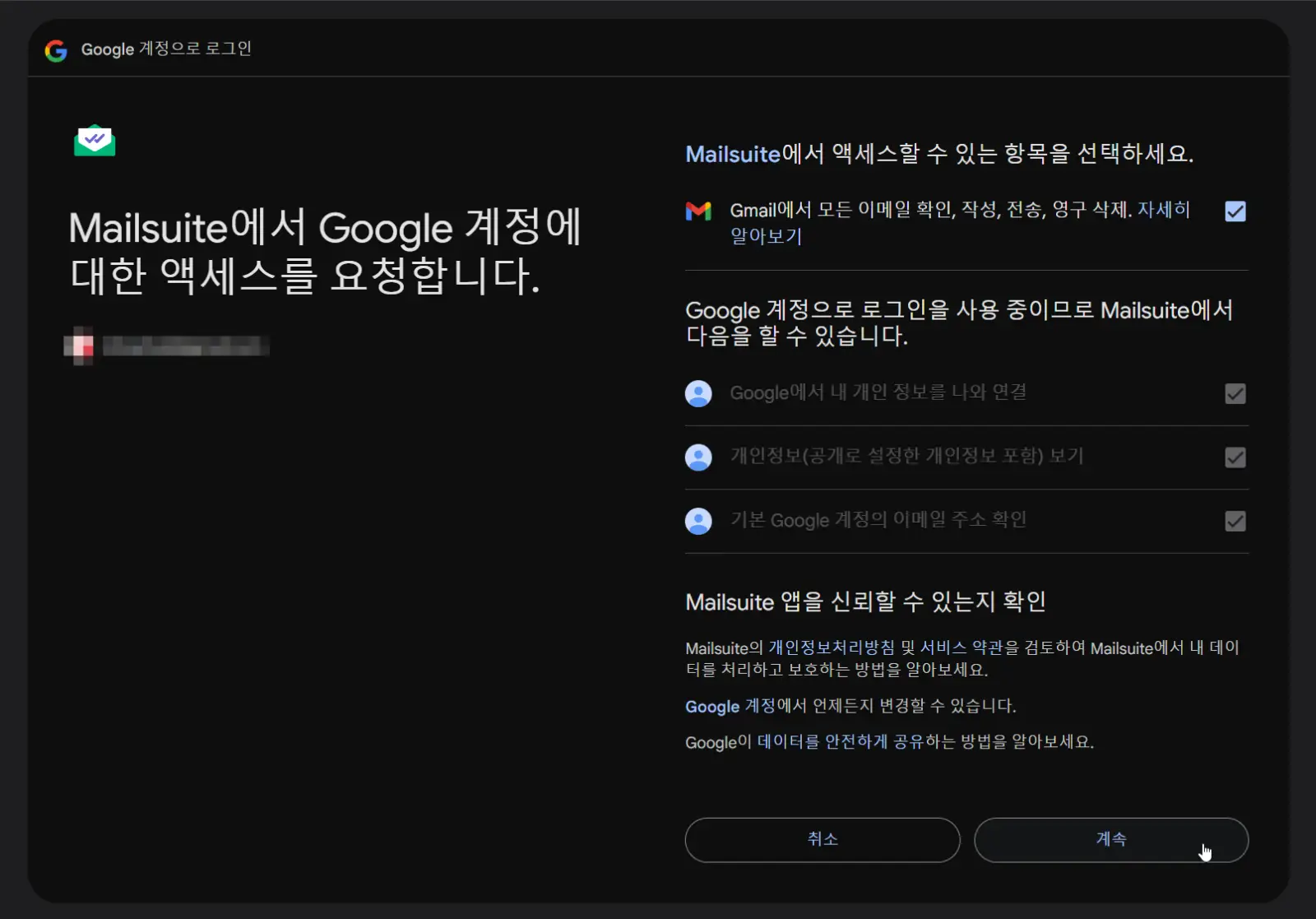Click profile icon beside '기본 Google 계정의 이메일 주소 확인'
1316x919 pixels.
[698, 521]
